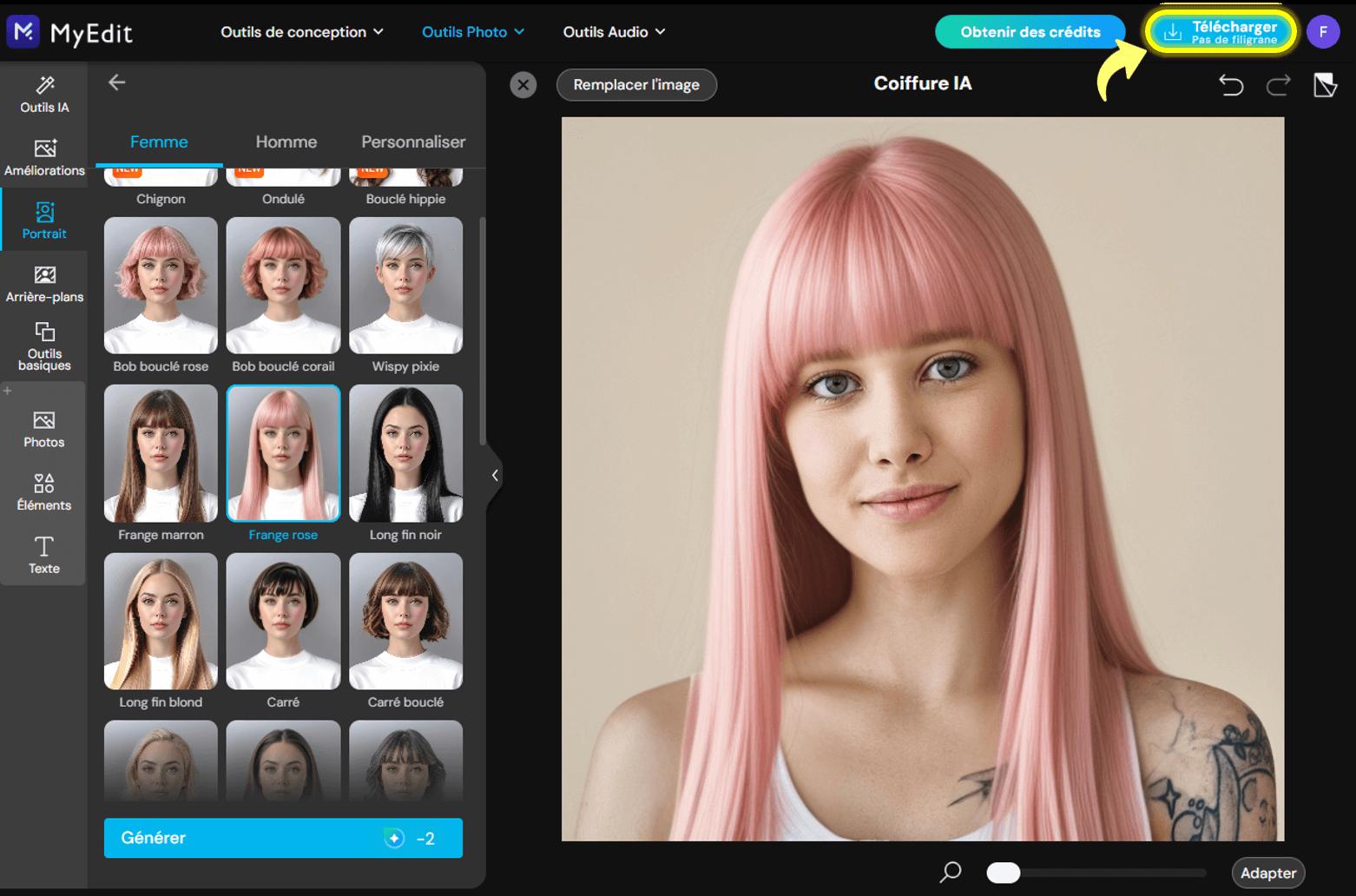Click the Générer button

tap(283, 838)
